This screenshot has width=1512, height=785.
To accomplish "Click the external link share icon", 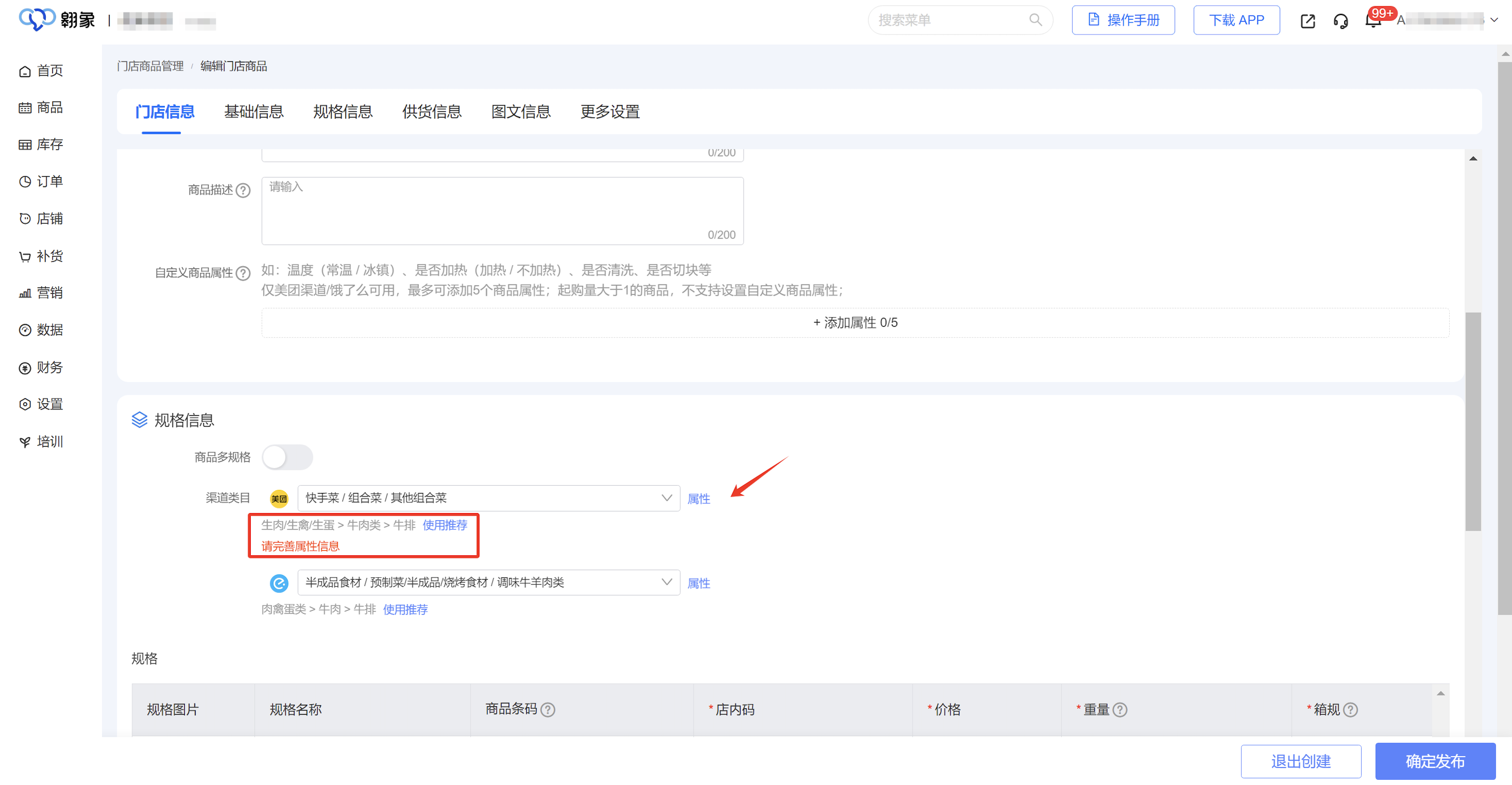I will (x=1308, y=21).
